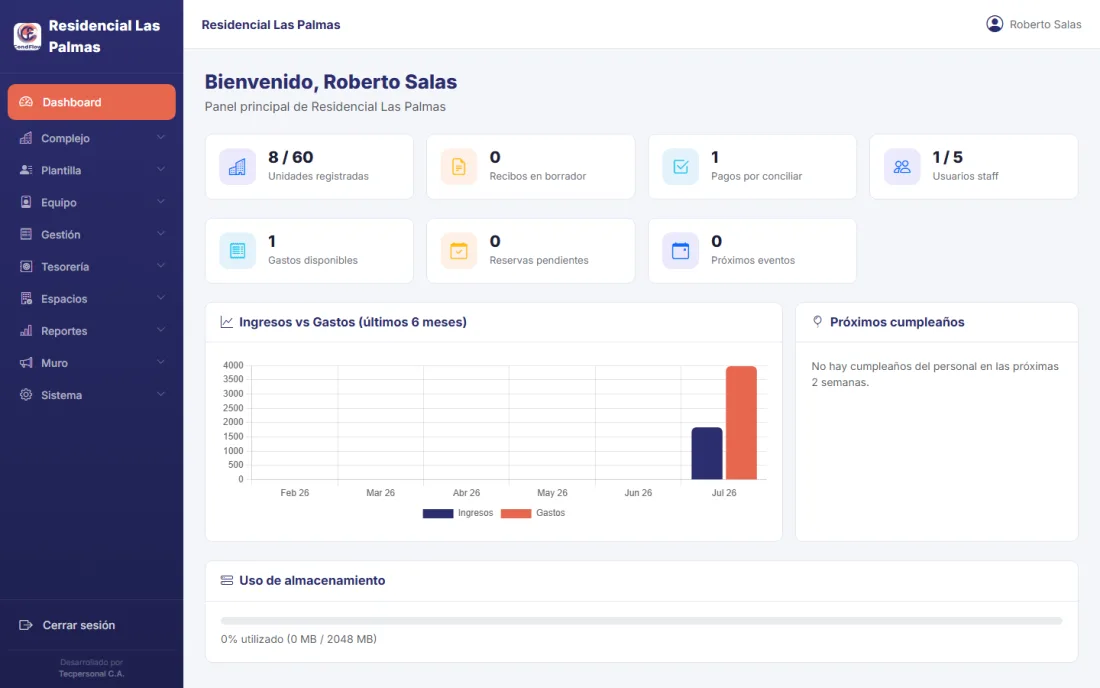Expand the Muro menu chevron

point(161,362)
